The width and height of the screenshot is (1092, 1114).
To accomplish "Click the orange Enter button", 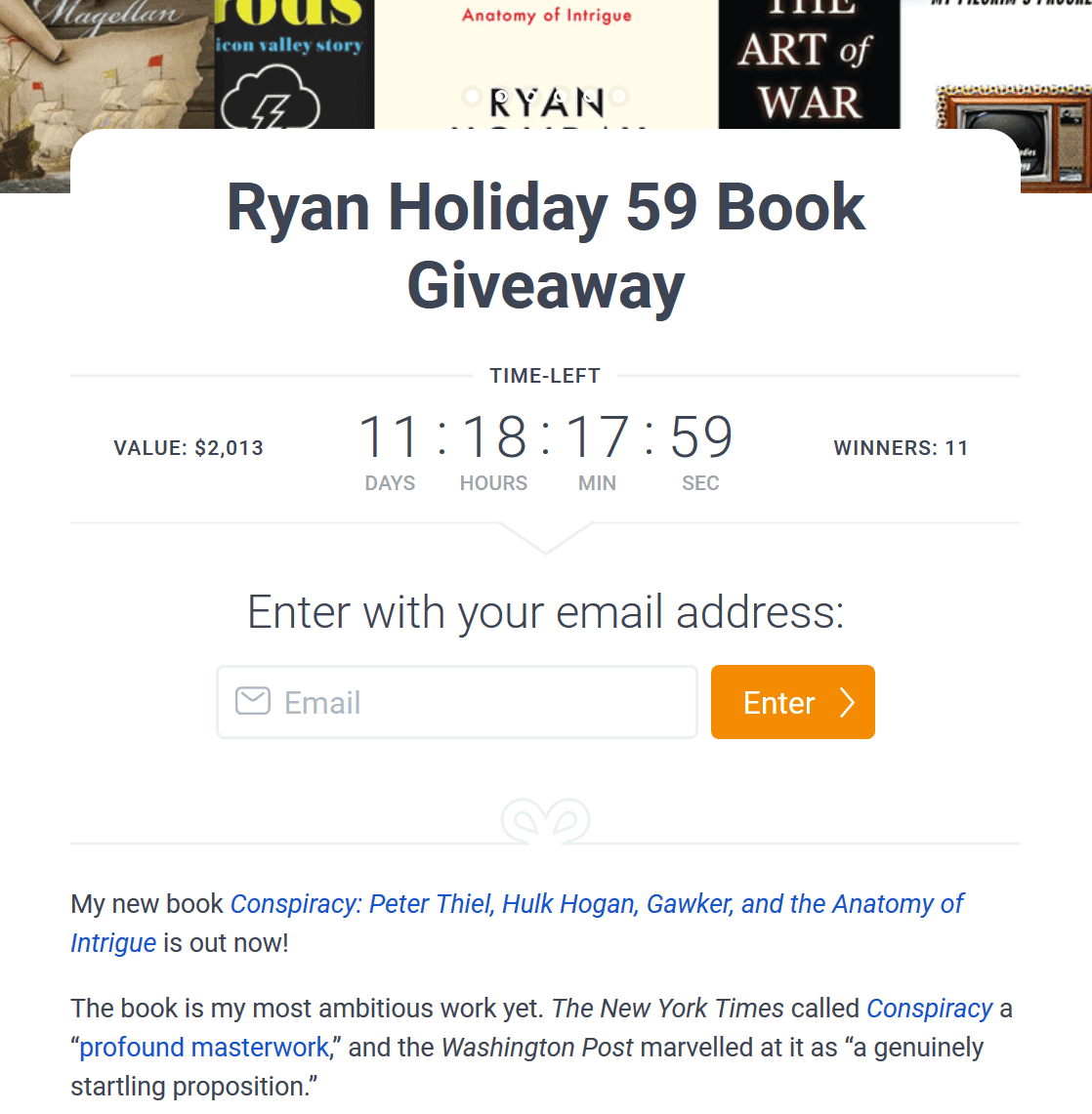I will (x=793, y=702).
